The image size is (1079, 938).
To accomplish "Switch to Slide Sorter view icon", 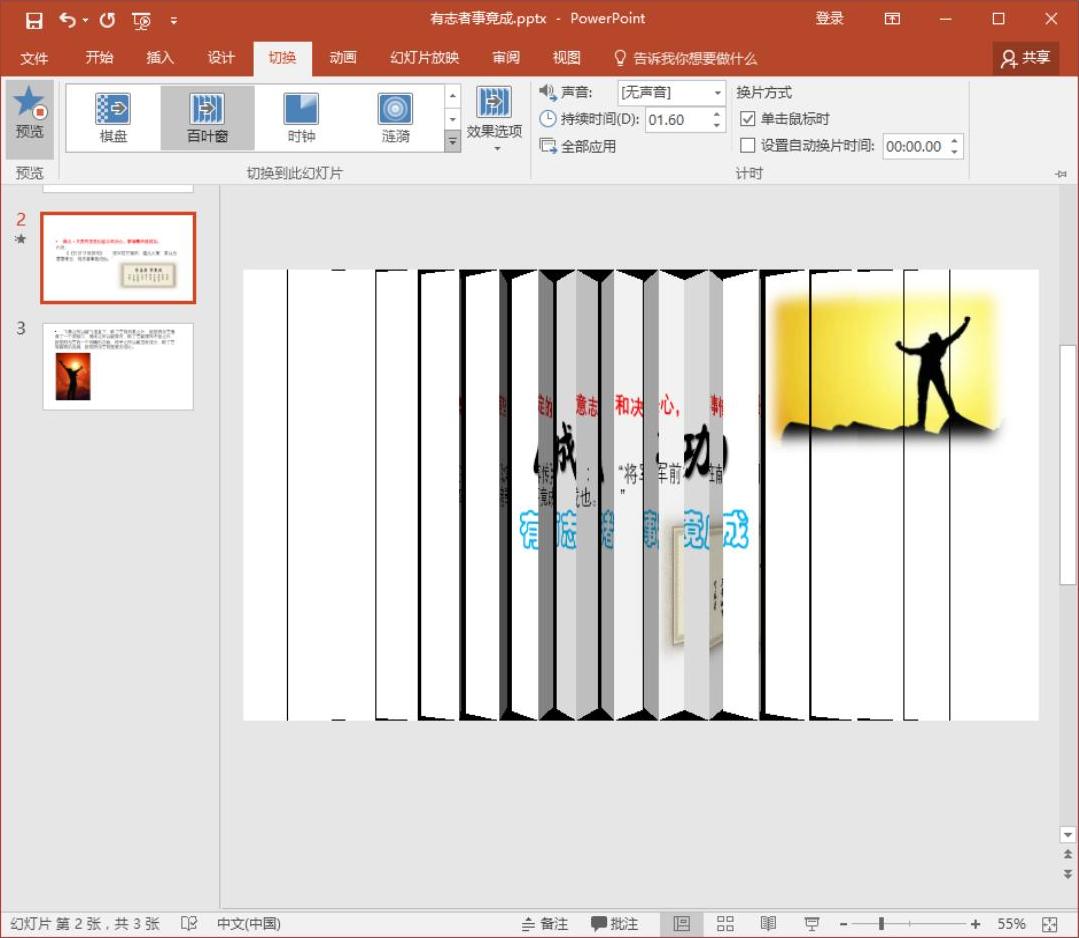I will (725, 924).
